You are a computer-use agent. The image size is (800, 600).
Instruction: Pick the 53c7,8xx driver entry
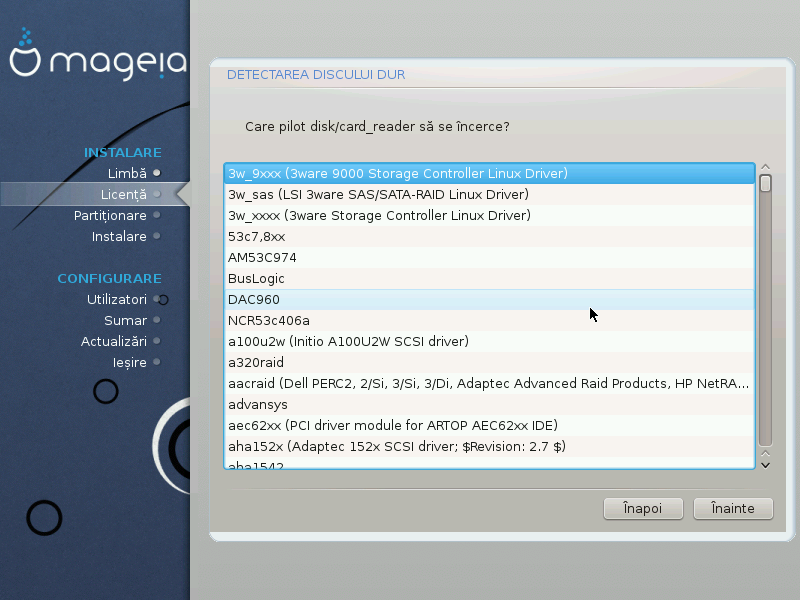coord(489,236)
